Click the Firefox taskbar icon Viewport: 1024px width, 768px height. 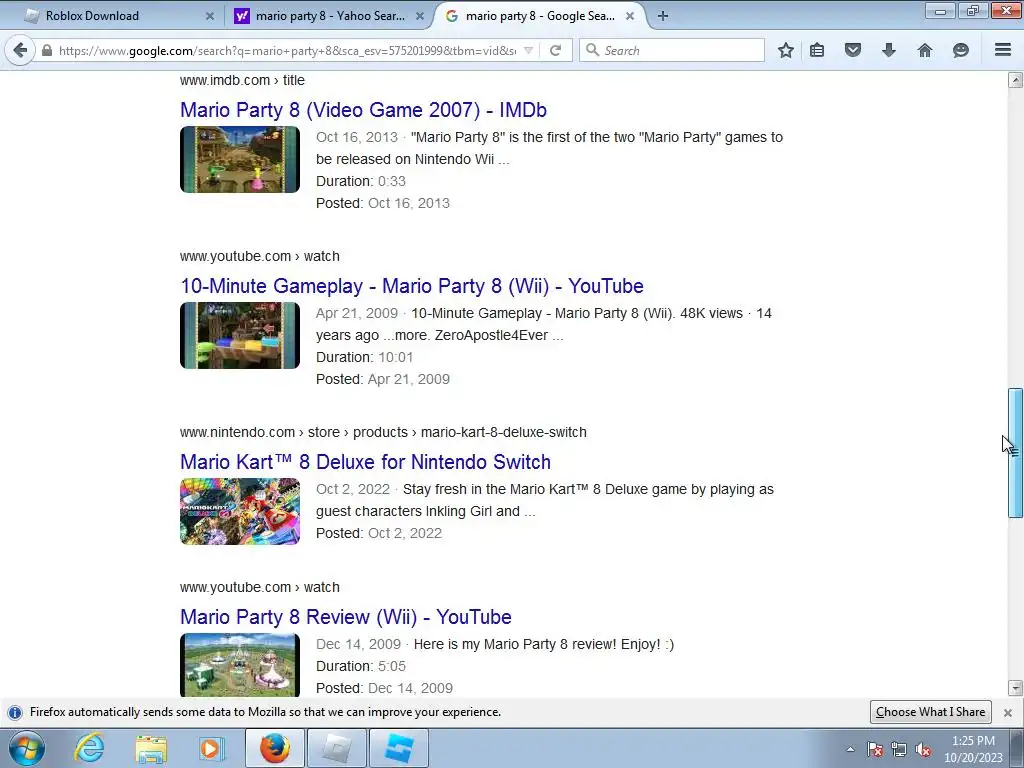tap(275, 748)
